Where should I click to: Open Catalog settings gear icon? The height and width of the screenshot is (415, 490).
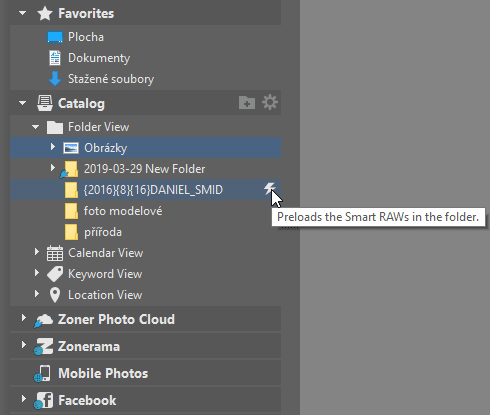(270, 102)
